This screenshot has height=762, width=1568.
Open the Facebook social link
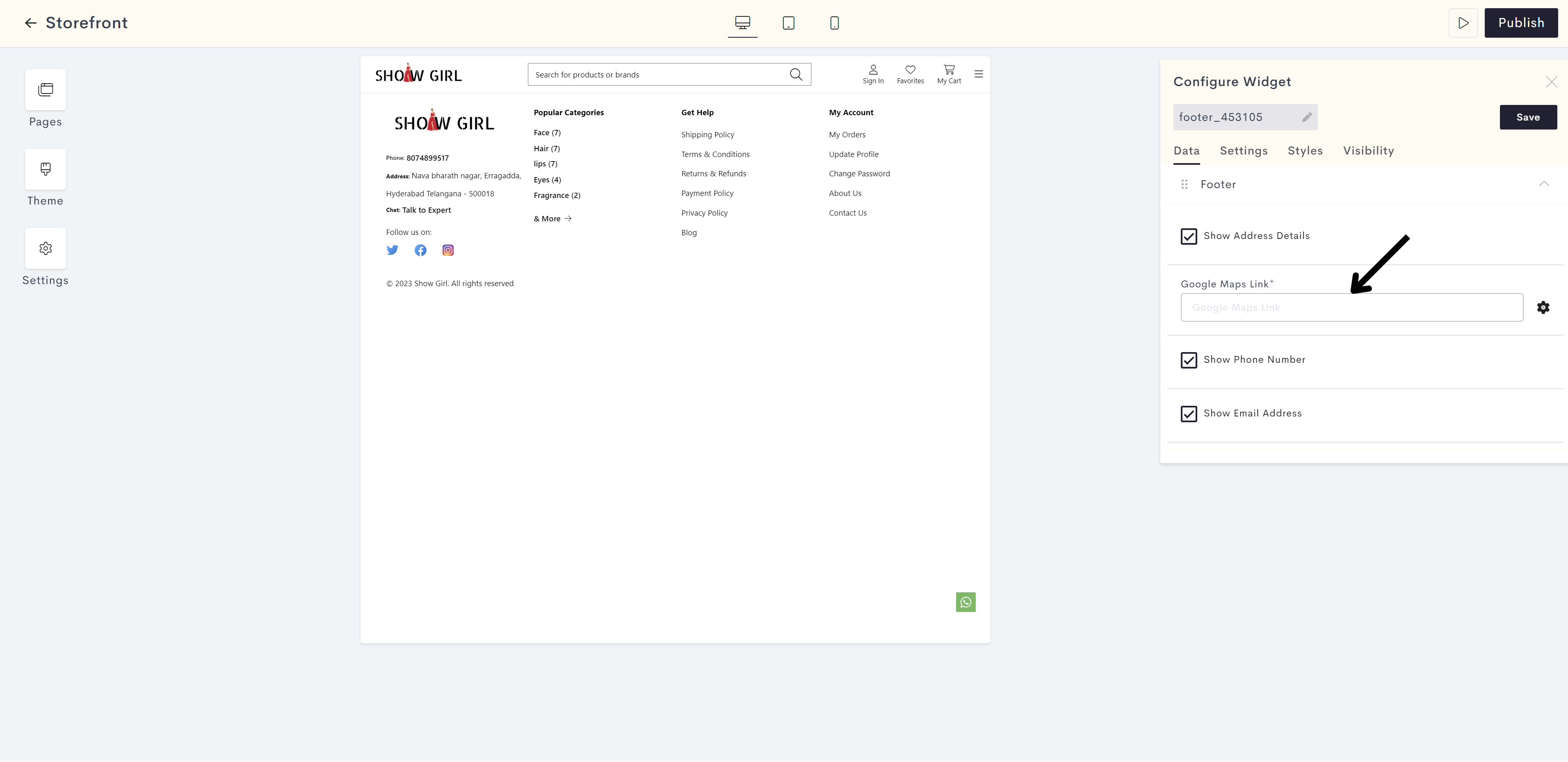tap(421, 250)
